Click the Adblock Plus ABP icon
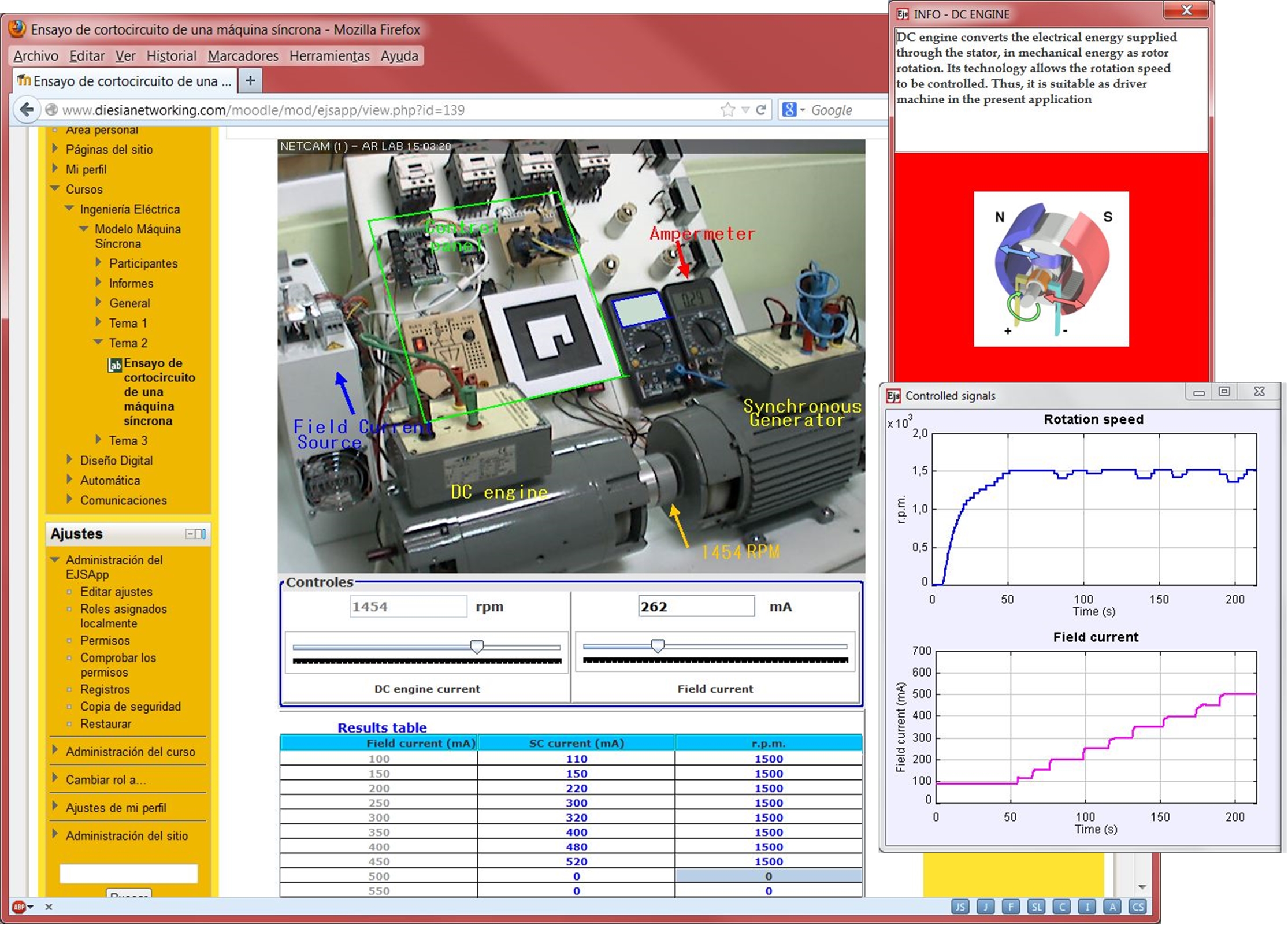1288x925 pixels. tap(19, 907)
